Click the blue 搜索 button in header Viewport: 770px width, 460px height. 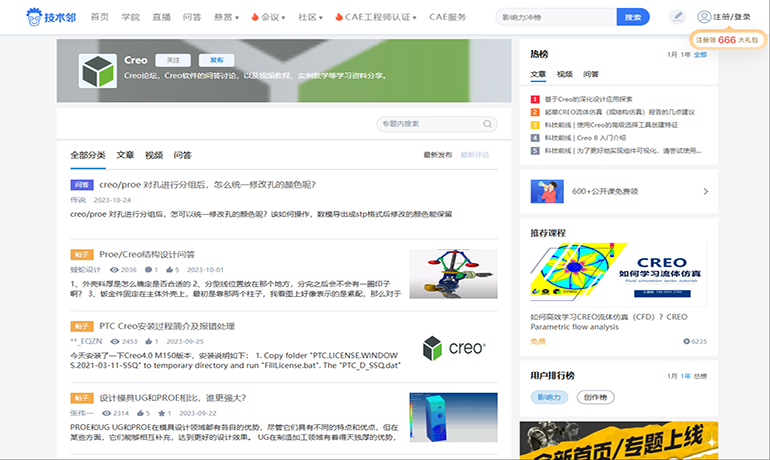click(631, 17)
